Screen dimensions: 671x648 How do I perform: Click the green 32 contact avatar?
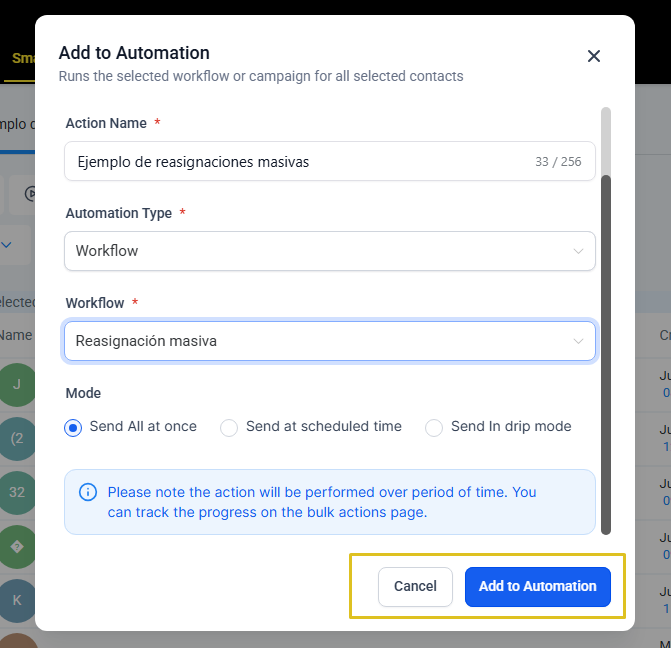(x=17, y=492)
